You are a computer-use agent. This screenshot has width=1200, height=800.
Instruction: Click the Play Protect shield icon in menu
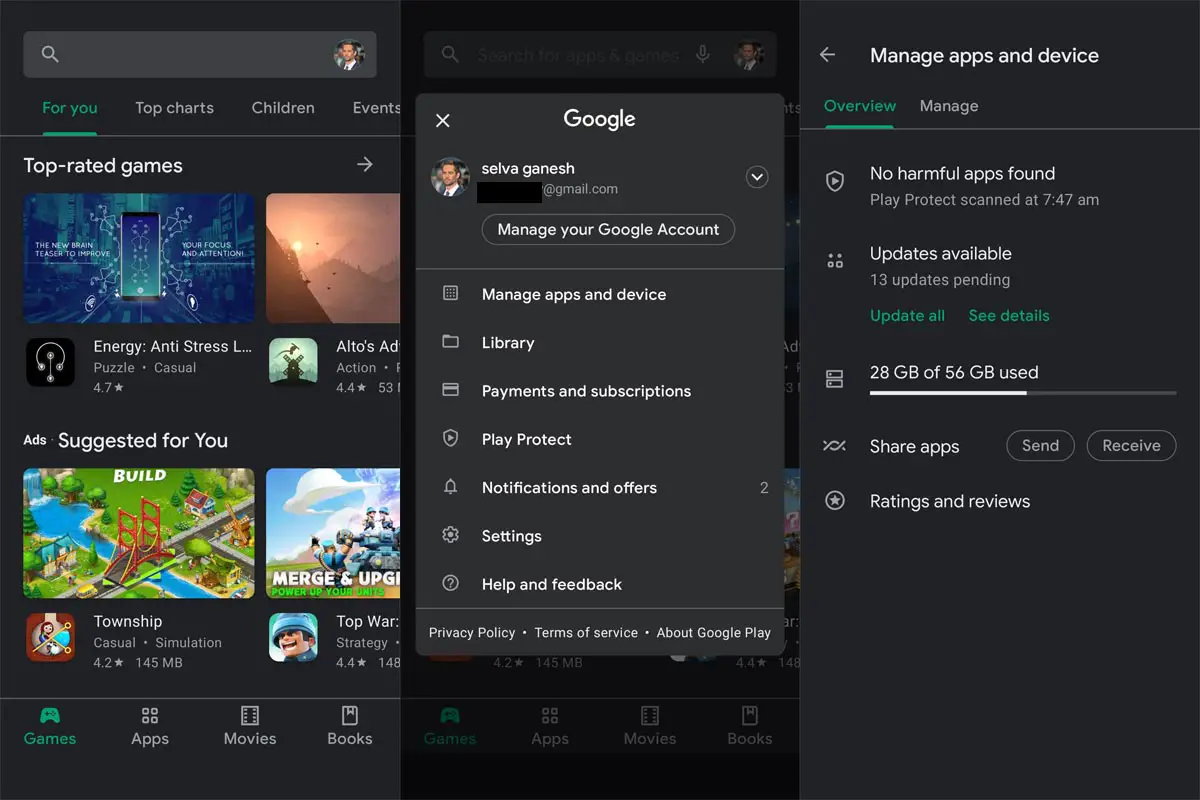(x=450, y=438)
